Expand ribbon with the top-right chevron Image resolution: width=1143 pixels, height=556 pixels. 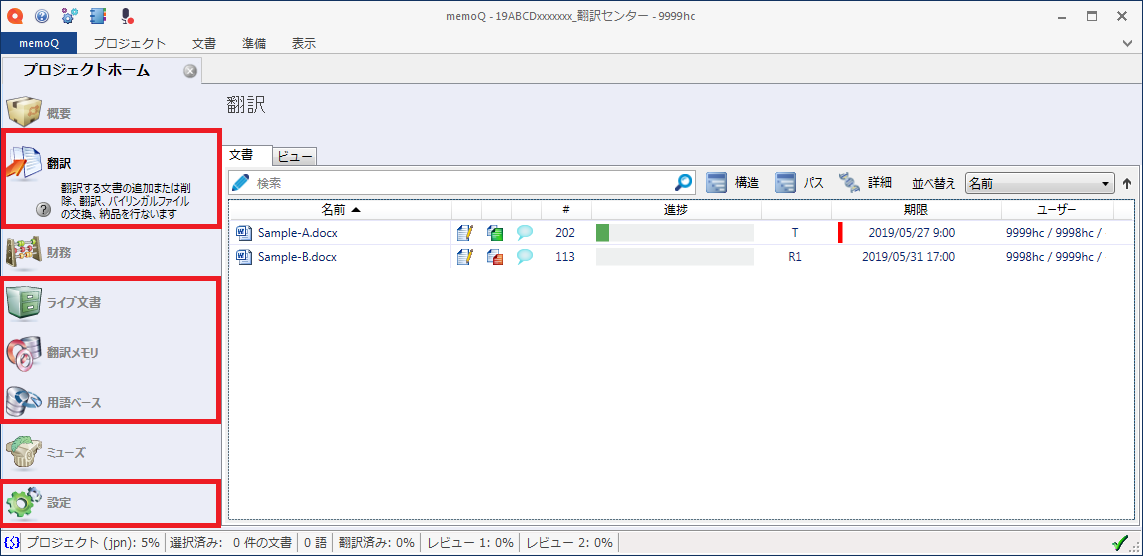tap(1127, 44)
